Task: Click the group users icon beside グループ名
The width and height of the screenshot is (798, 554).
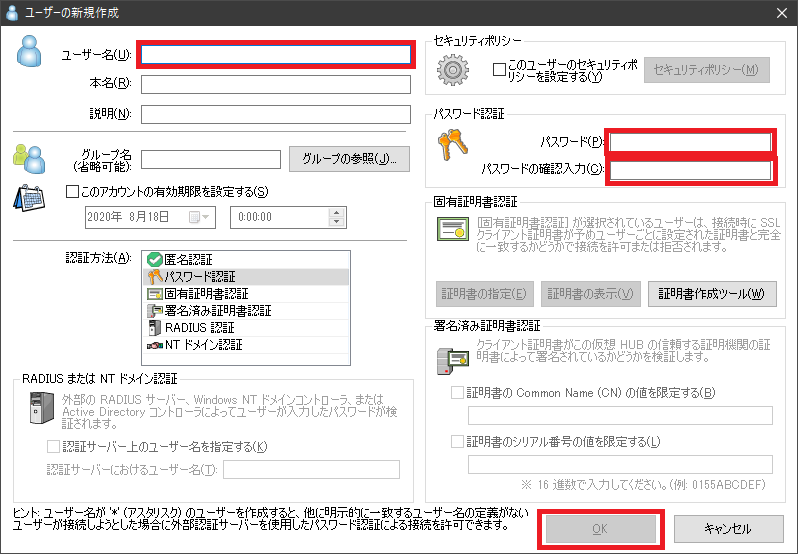Action: tap(29, 159)
